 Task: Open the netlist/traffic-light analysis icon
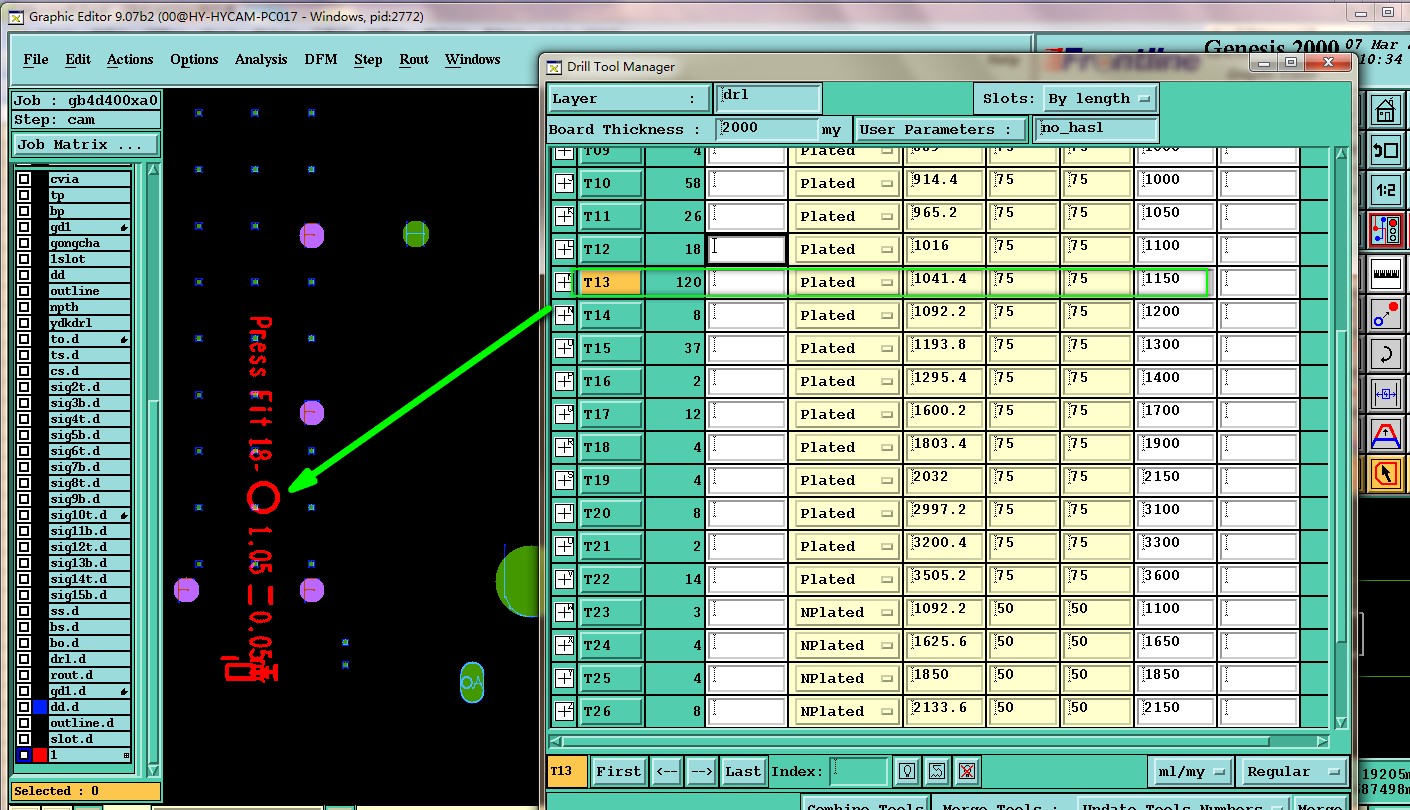1385,231
